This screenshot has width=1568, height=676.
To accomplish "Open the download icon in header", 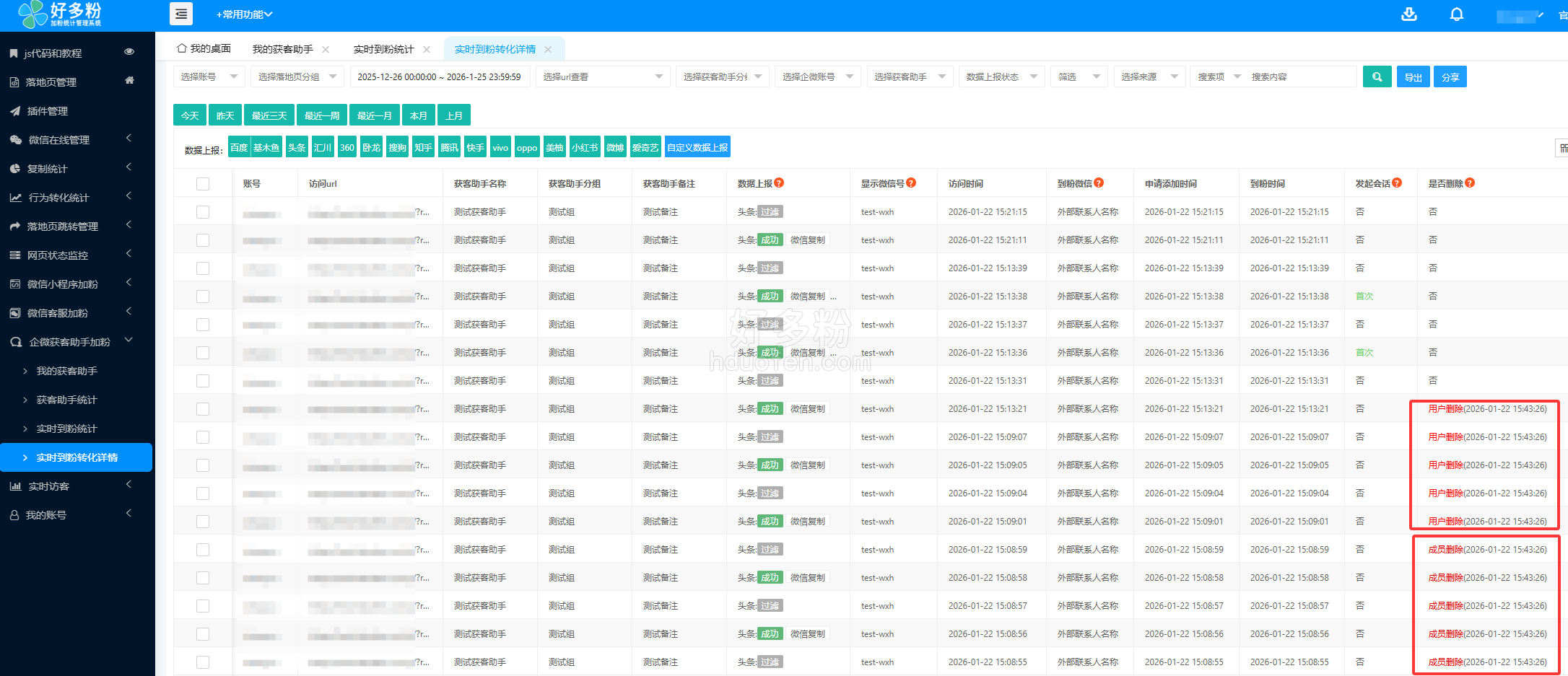I will pyautogui.click(x=1408, y=14).
